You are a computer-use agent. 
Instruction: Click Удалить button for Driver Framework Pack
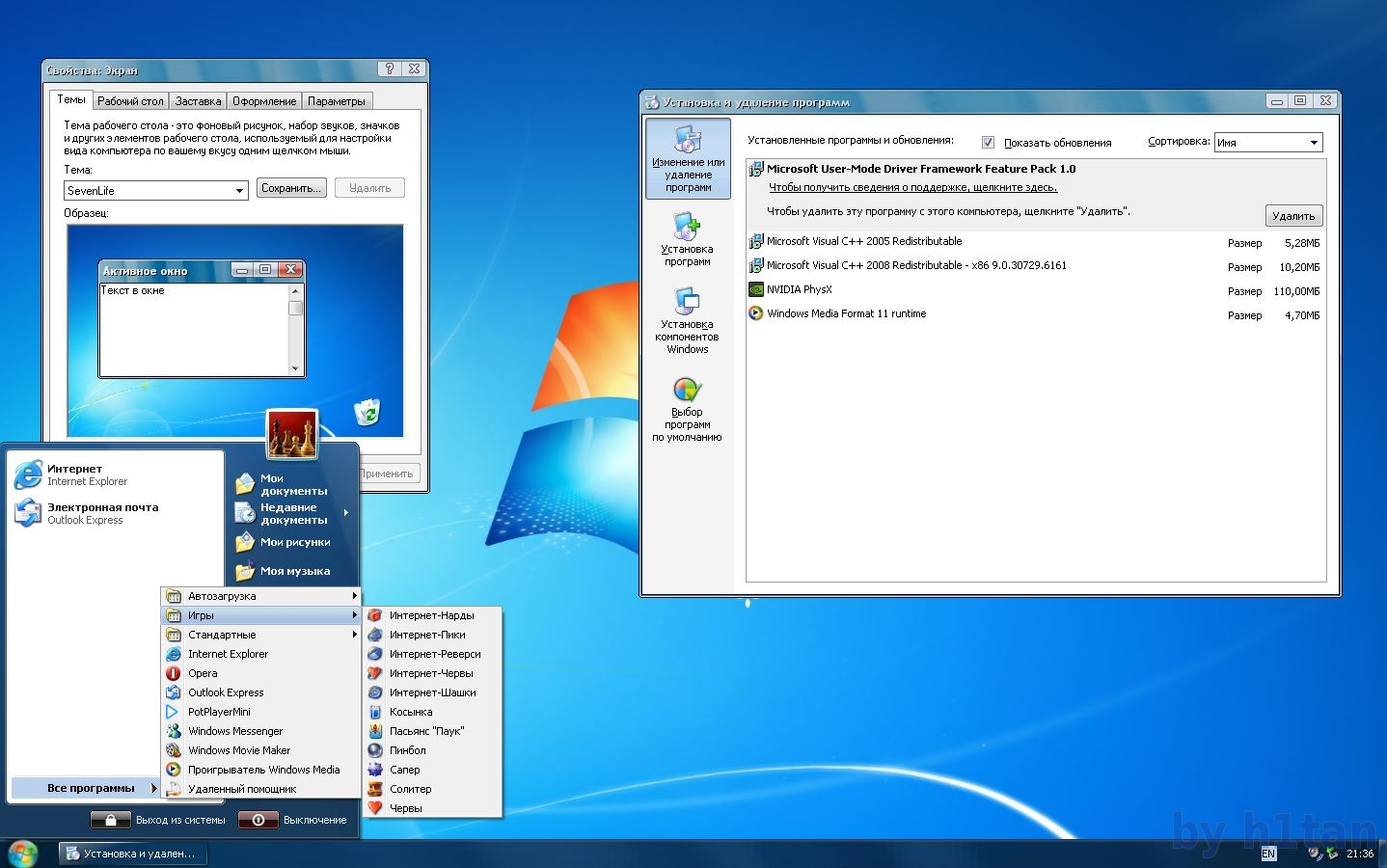pos(1293,216)
